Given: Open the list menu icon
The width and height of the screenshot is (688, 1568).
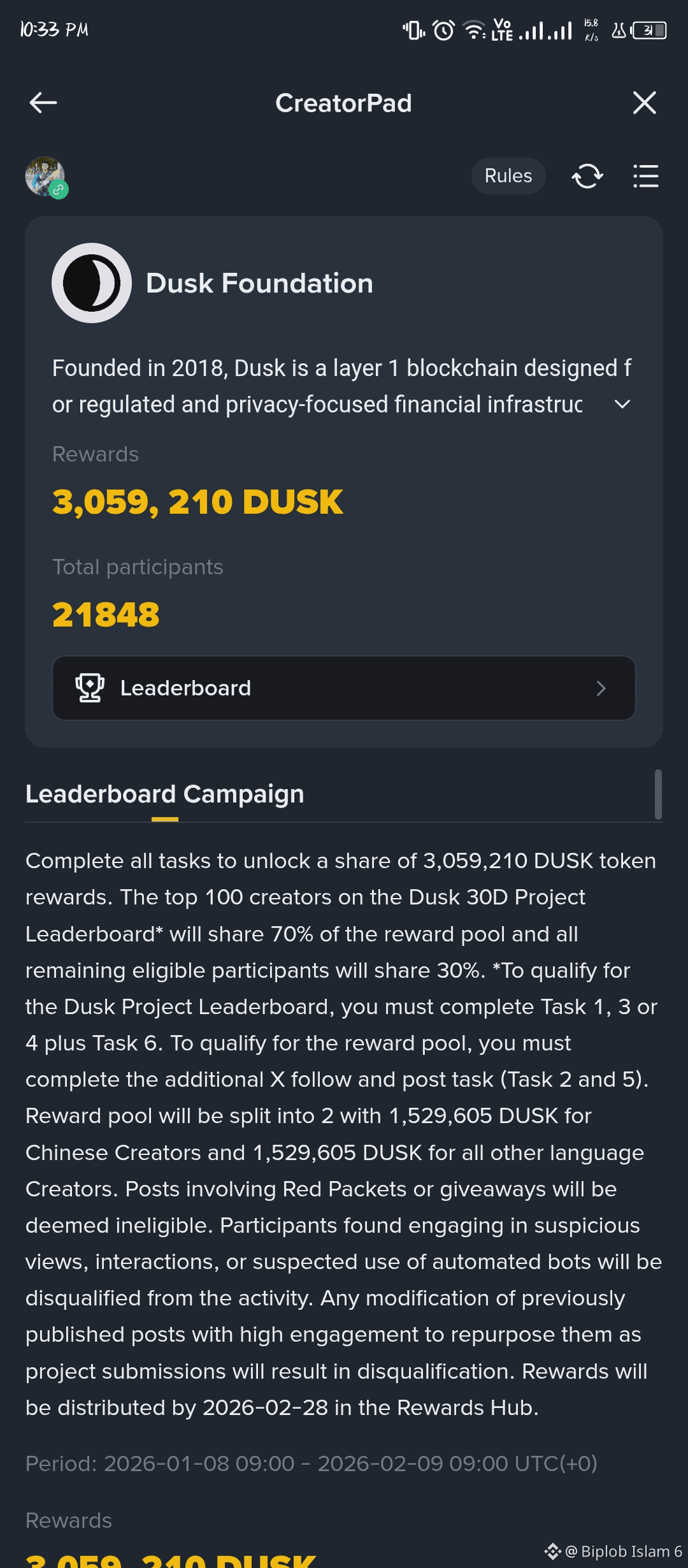Looking at the screenshot, I should coord(645,176).
